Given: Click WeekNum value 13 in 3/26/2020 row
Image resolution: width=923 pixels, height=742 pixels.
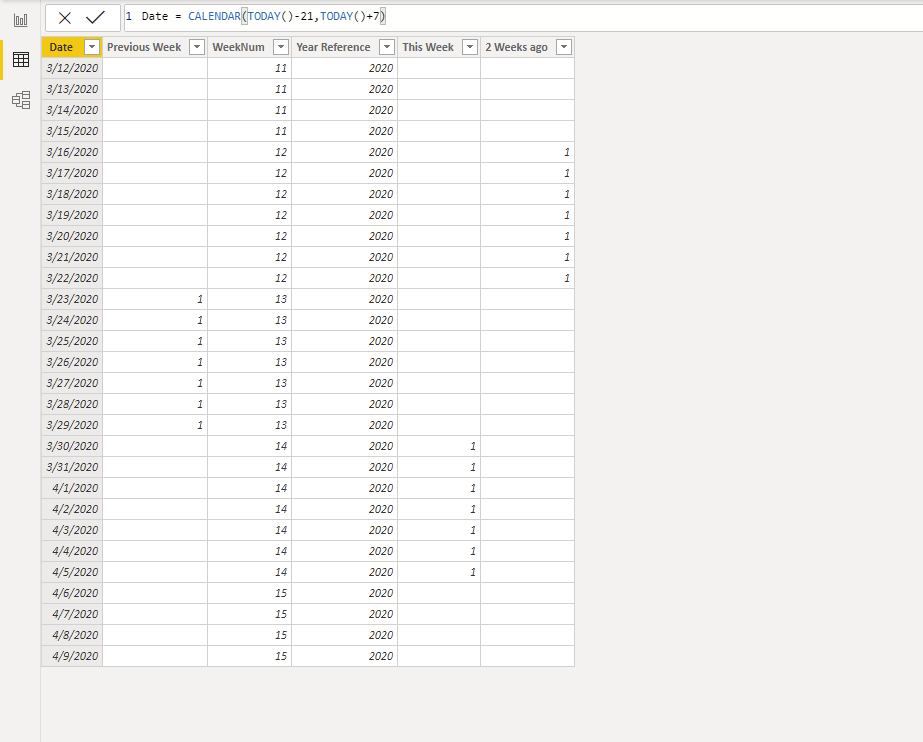Looking at the screenshot, I should tap(250, 362).
